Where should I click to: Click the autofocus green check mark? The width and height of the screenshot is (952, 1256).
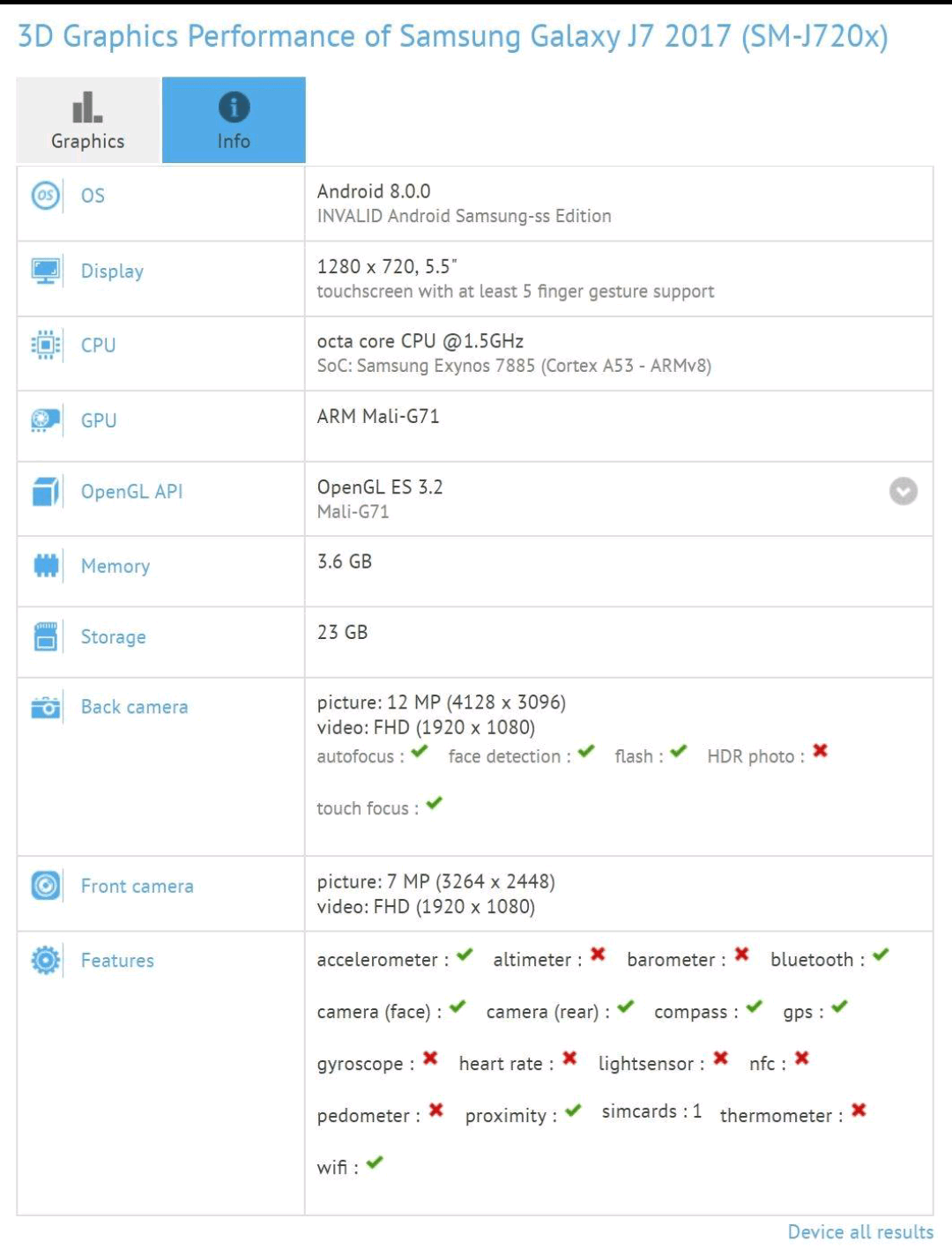coord(420,752)
